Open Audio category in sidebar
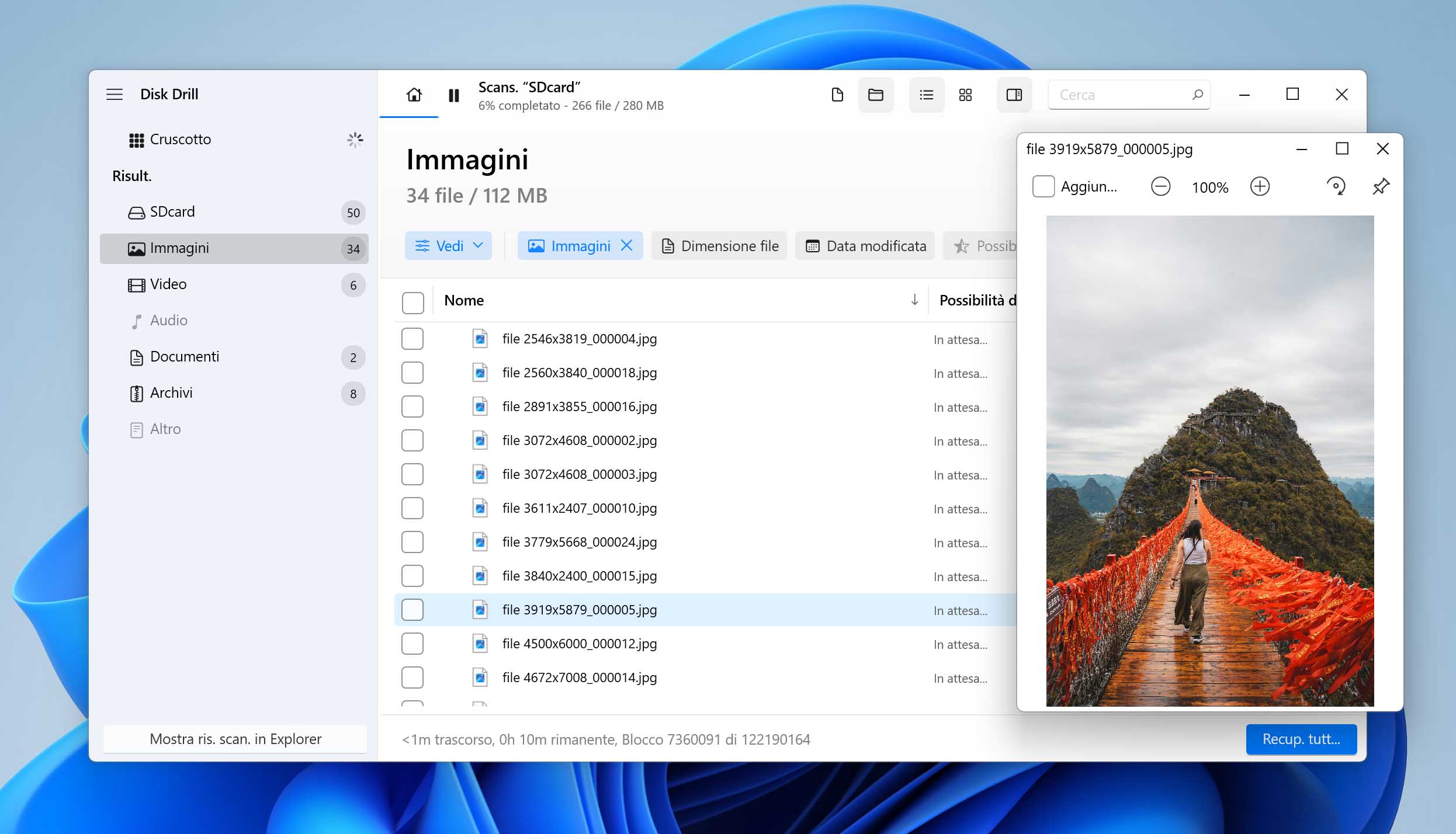The width and height of the screenshot is (1456, 834). [234, 321]
